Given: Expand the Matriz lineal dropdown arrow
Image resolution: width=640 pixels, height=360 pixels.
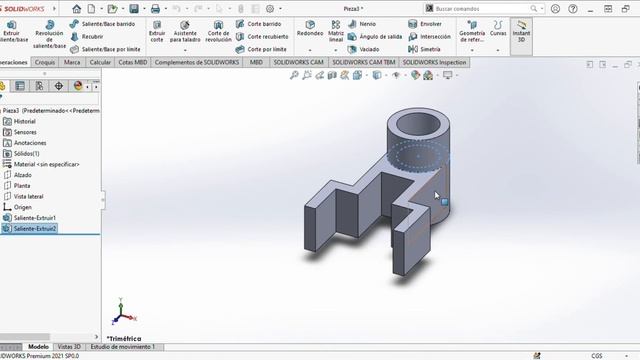Looking at the screenshot, I should 336,50.
